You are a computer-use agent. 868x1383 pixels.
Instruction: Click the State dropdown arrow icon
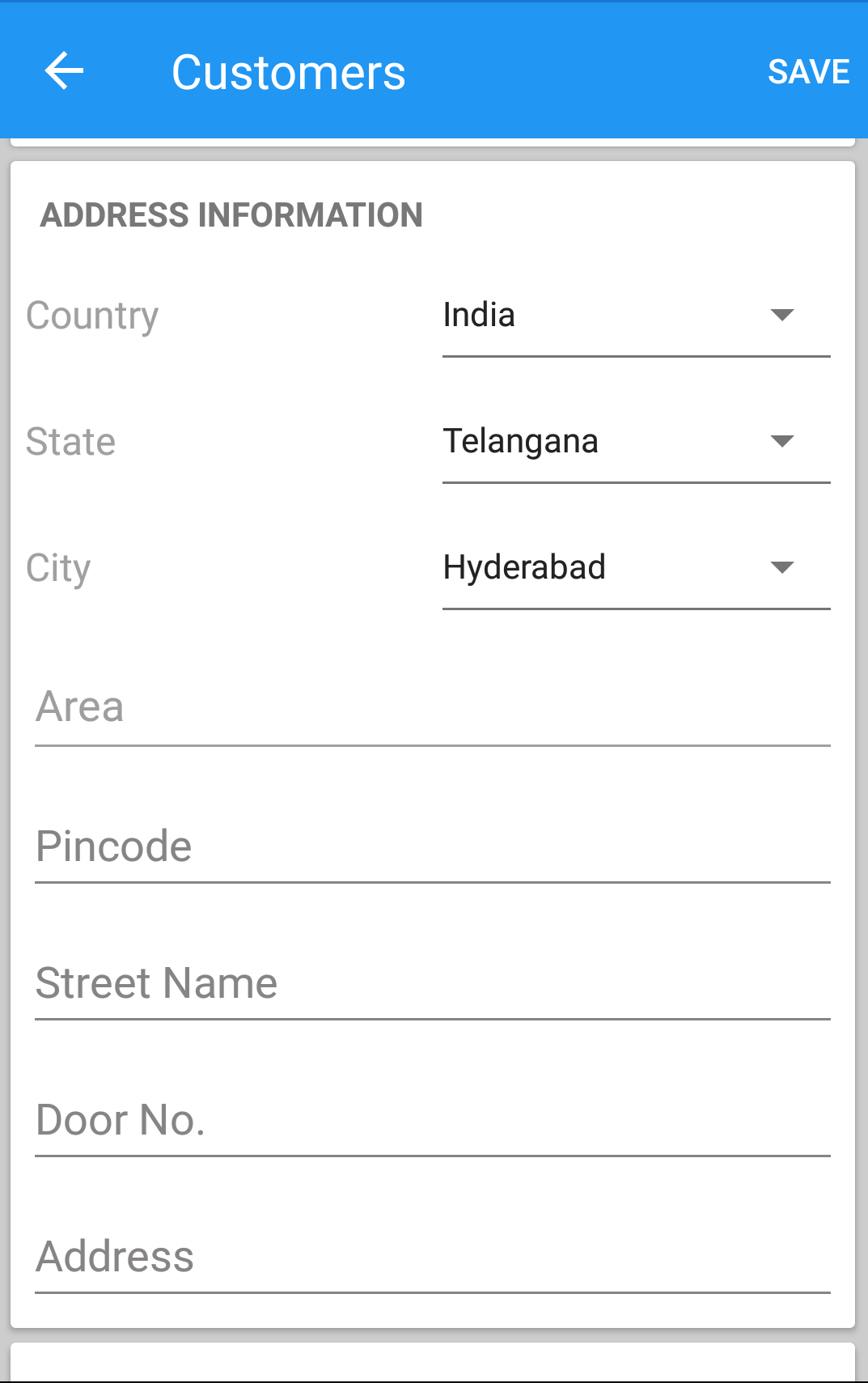(782, 441)
